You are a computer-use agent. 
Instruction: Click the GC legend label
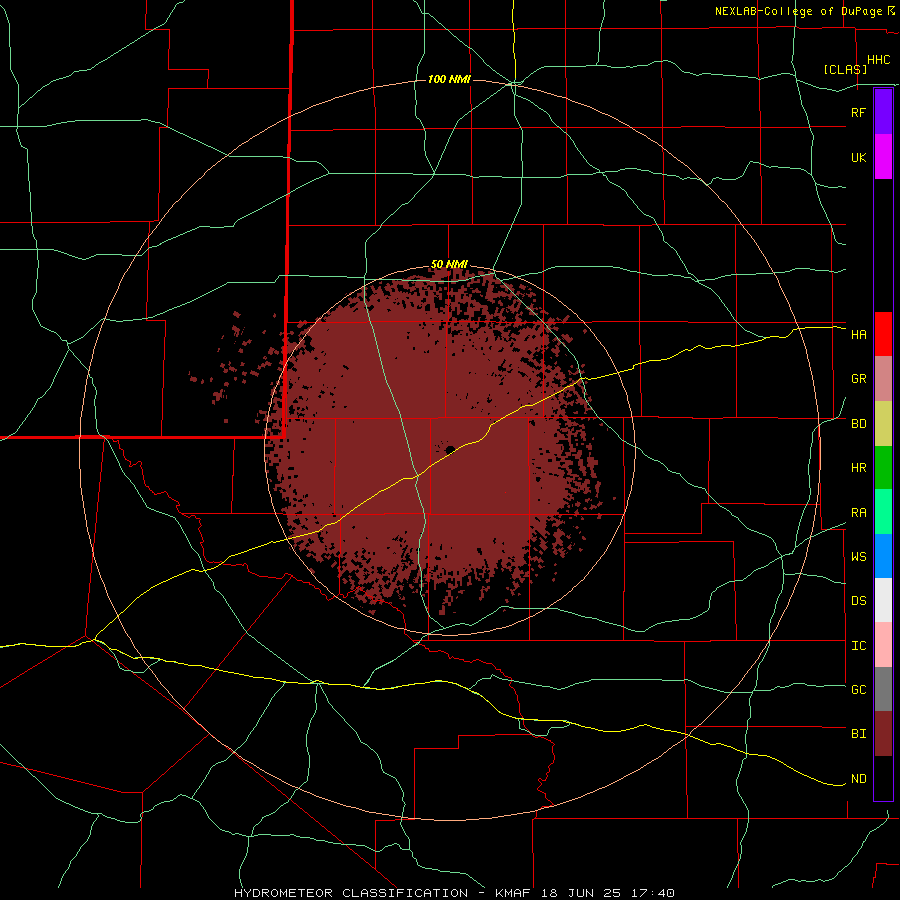click(x=858, y=690)
